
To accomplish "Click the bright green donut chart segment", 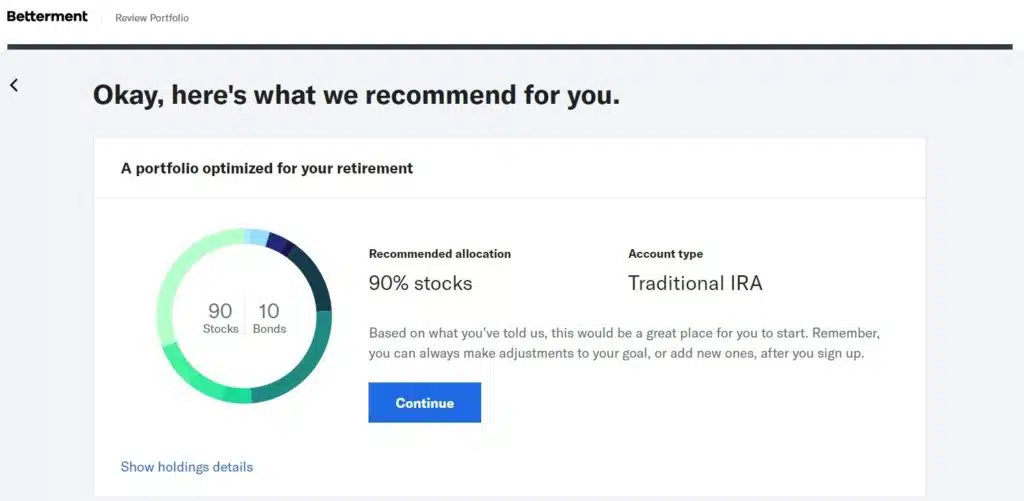I will point(200,381).
